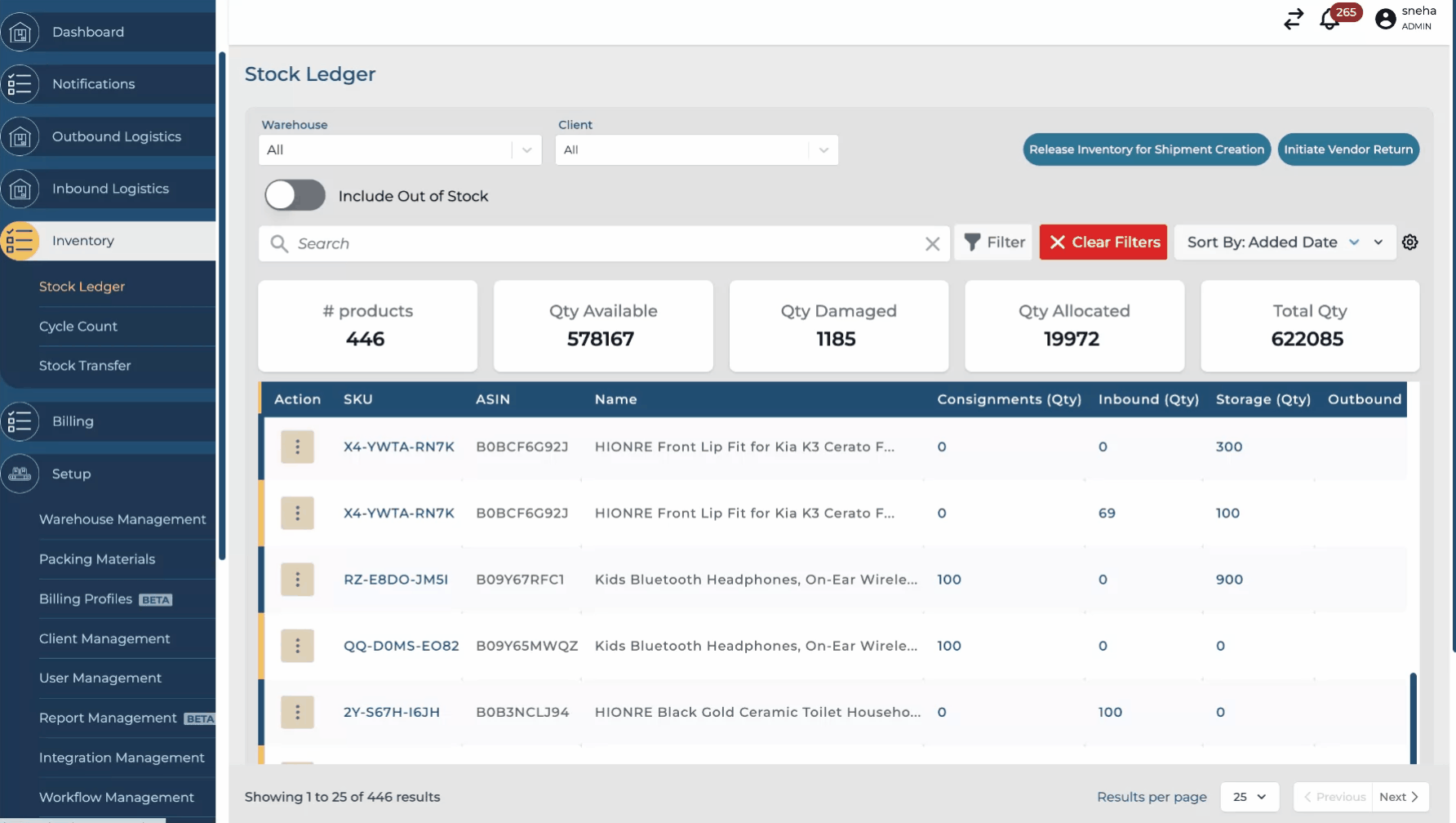The height and width of the screenshot is (823, 1456).
Task: Click into the Search input field
Action: [x=604, y=244]
